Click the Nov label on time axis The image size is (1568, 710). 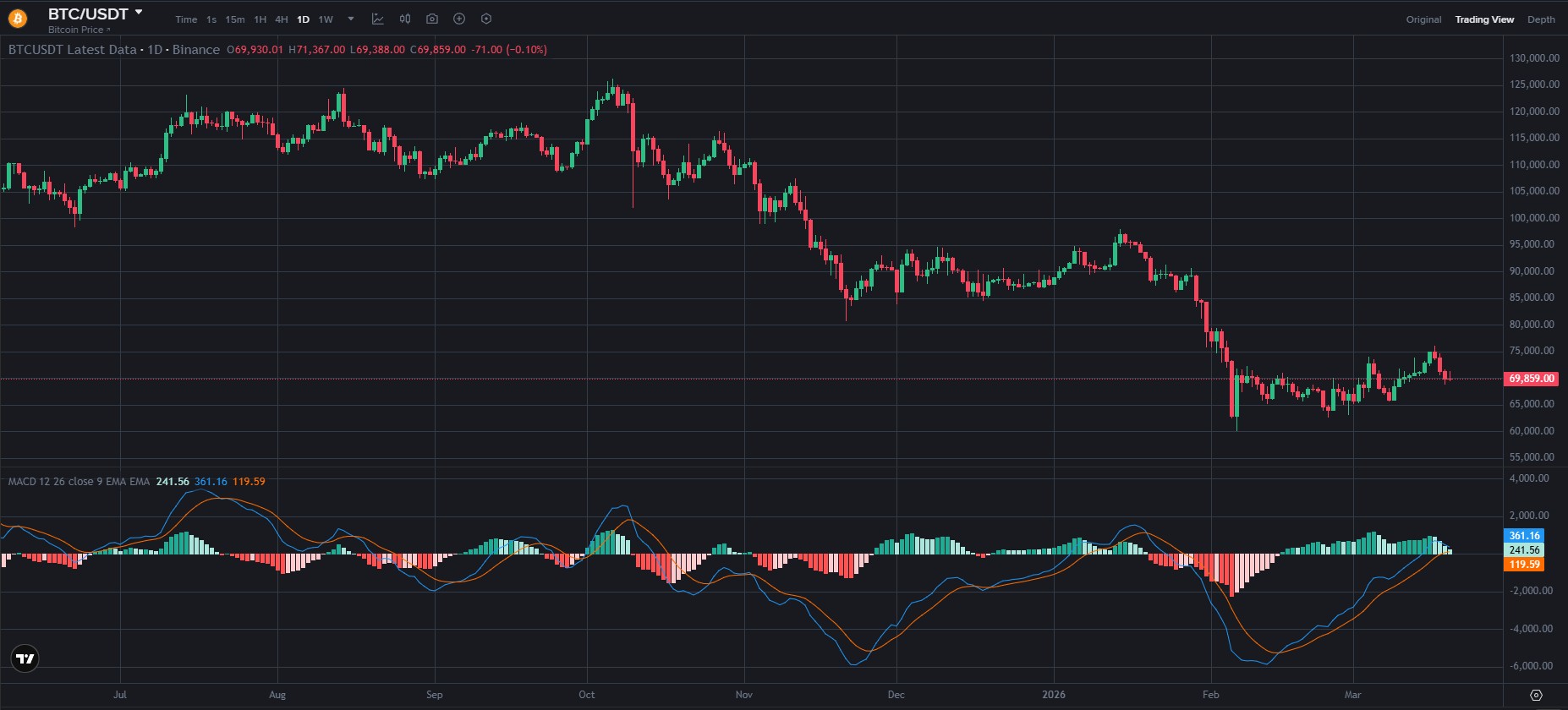743,695
